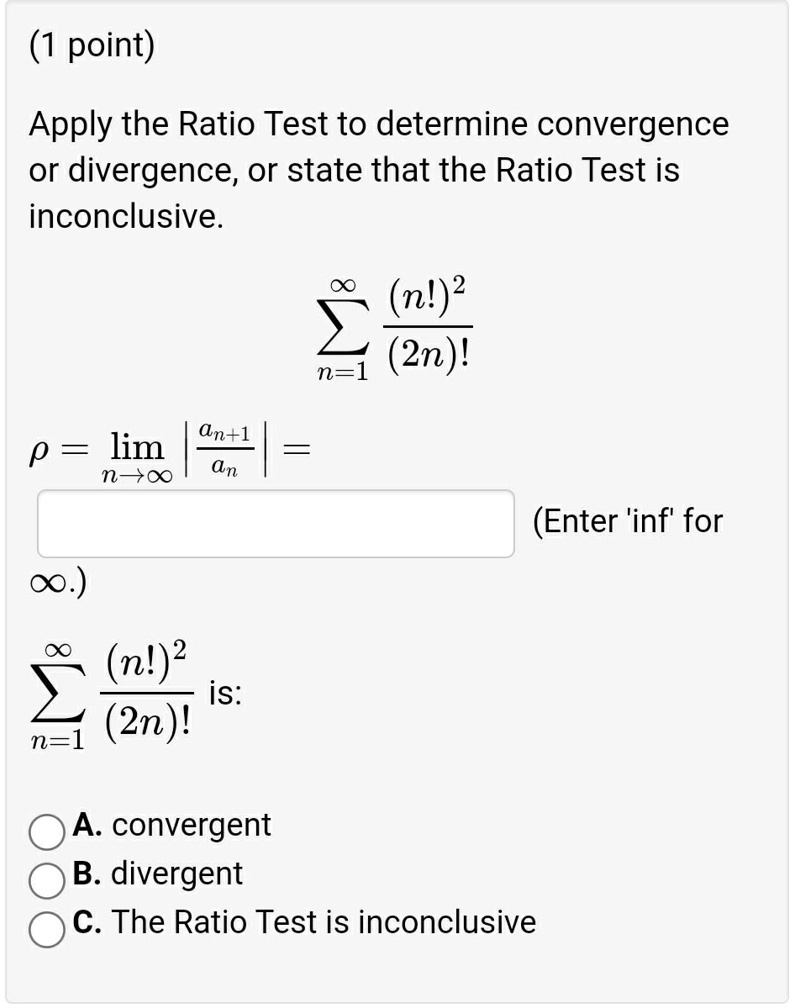
Task: Click the label text 'C. The Ratio Test is inconclusive'
Action: [x=304, y=923]
